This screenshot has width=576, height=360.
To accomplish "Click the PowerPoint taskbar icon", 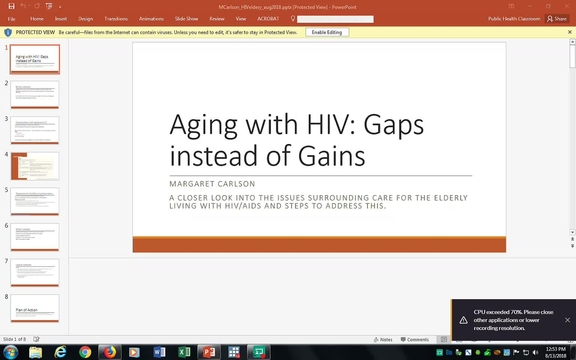I will [x=209, y=352].
